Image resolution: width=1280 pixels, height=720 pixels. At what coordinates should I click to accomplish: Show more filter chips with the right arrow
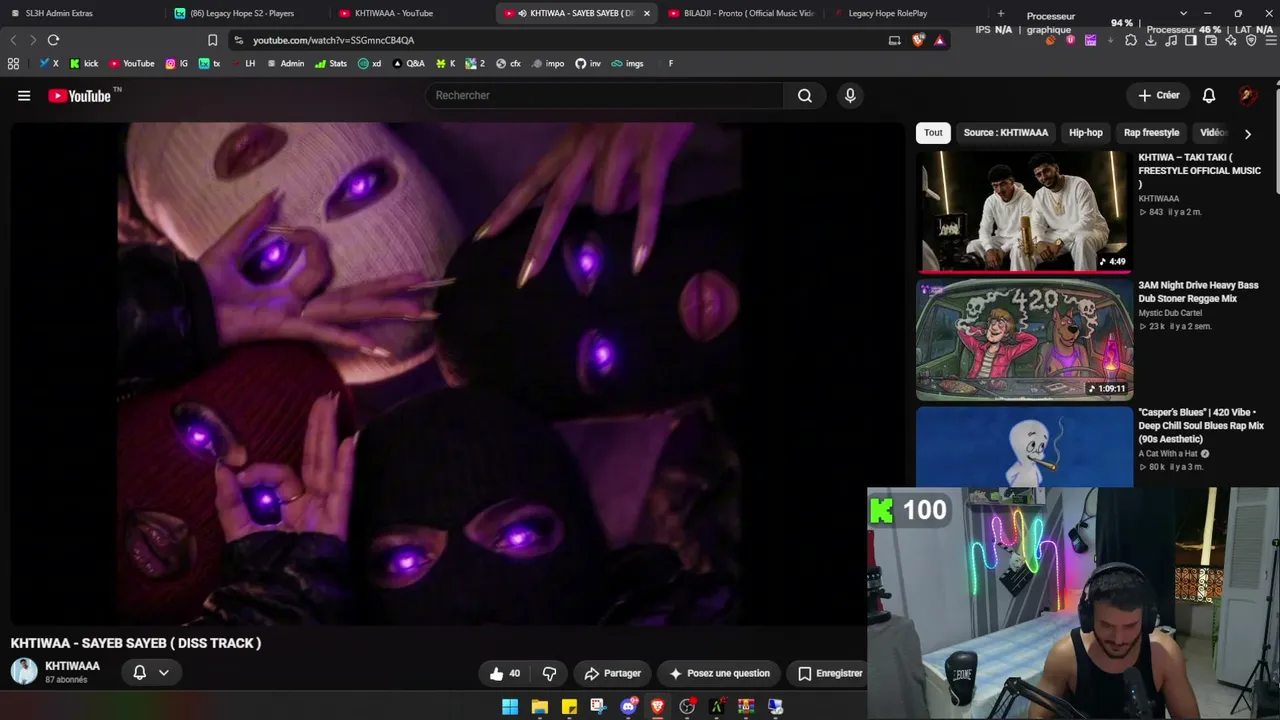(x=1247, y=133)
